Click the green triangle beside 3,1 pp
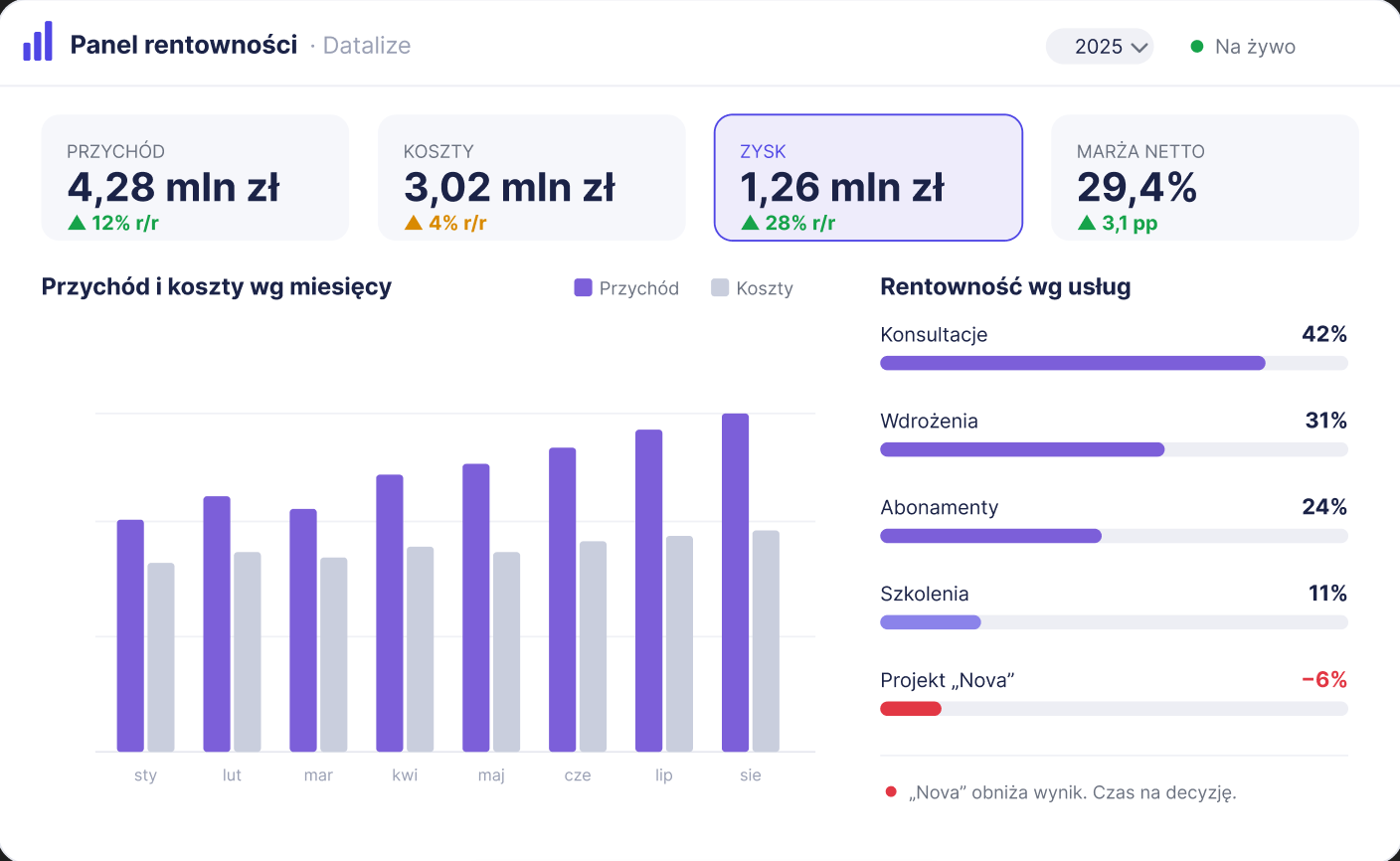 [1087, 223]
